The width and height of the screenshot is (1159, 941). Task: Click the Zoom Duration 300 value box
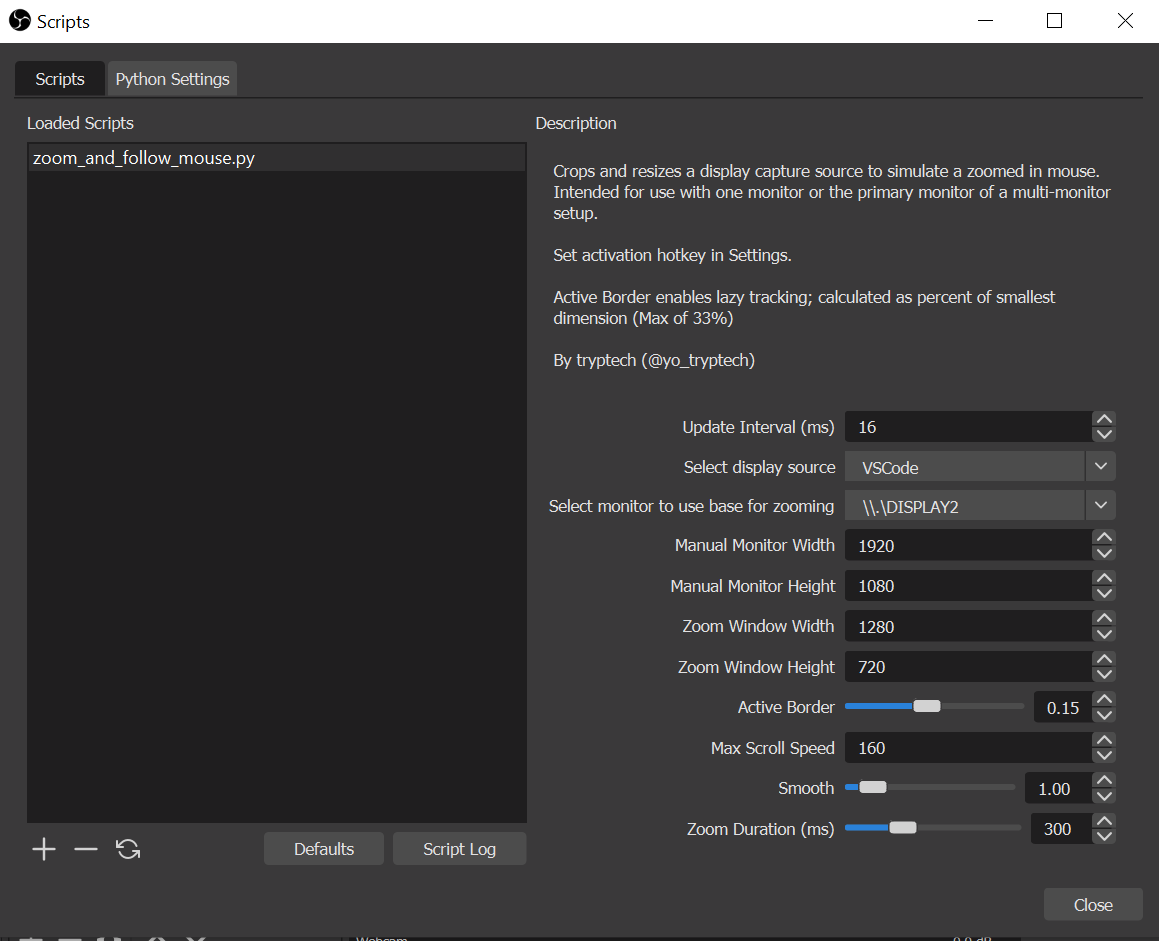coord(1061,829)
